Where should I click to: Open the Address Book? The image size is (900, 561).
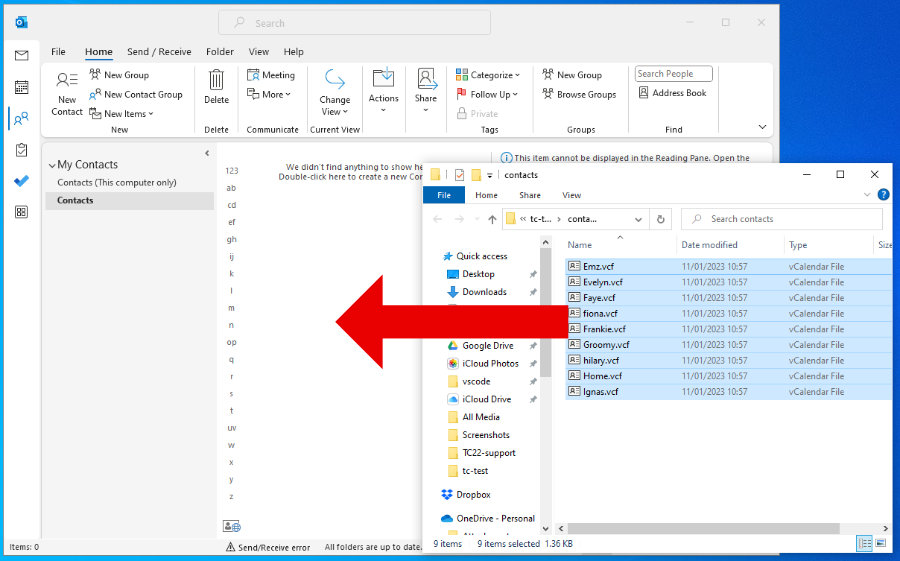673,92
